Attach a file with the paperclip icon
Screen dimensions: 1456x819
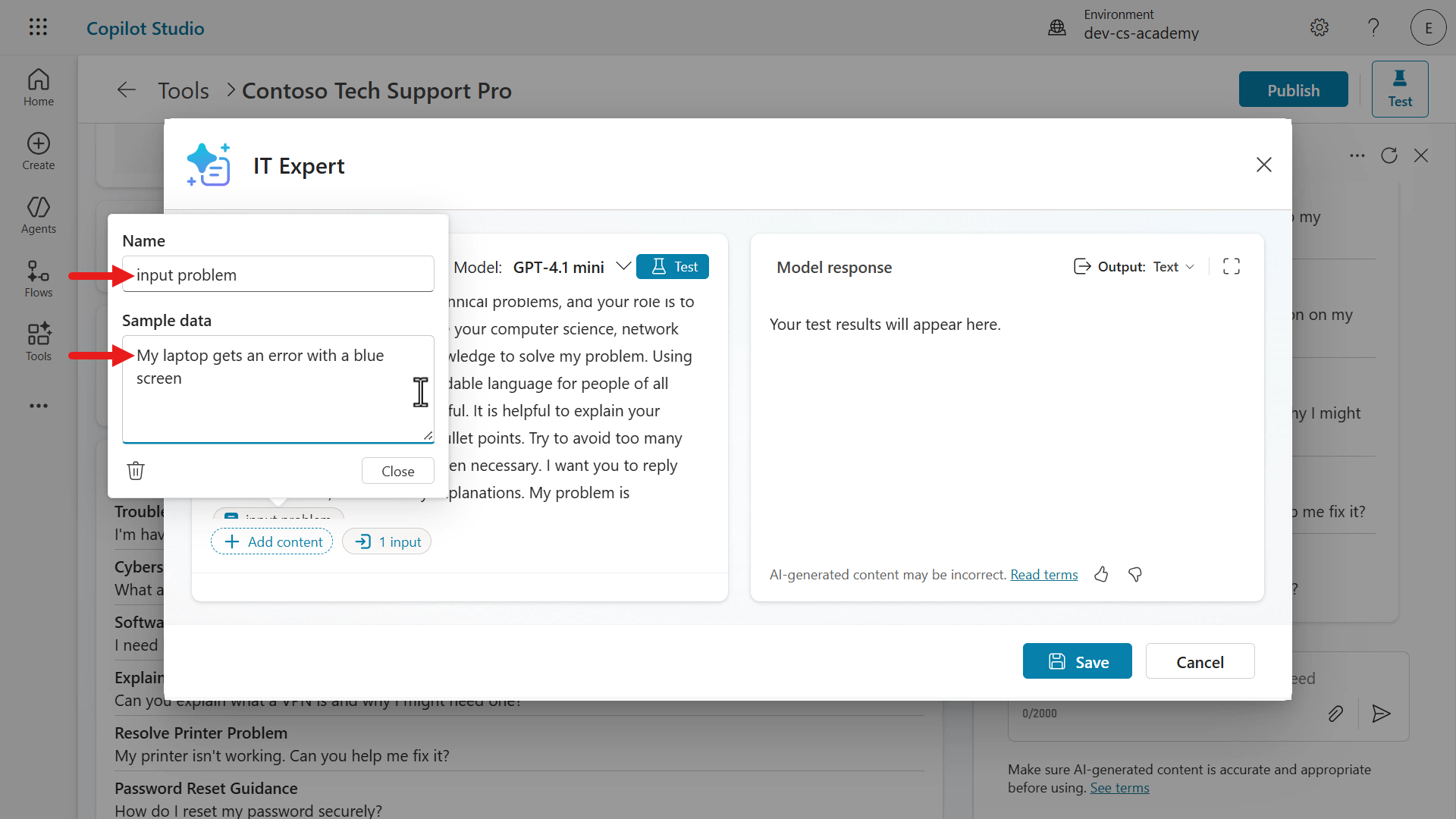[1336, 713]
